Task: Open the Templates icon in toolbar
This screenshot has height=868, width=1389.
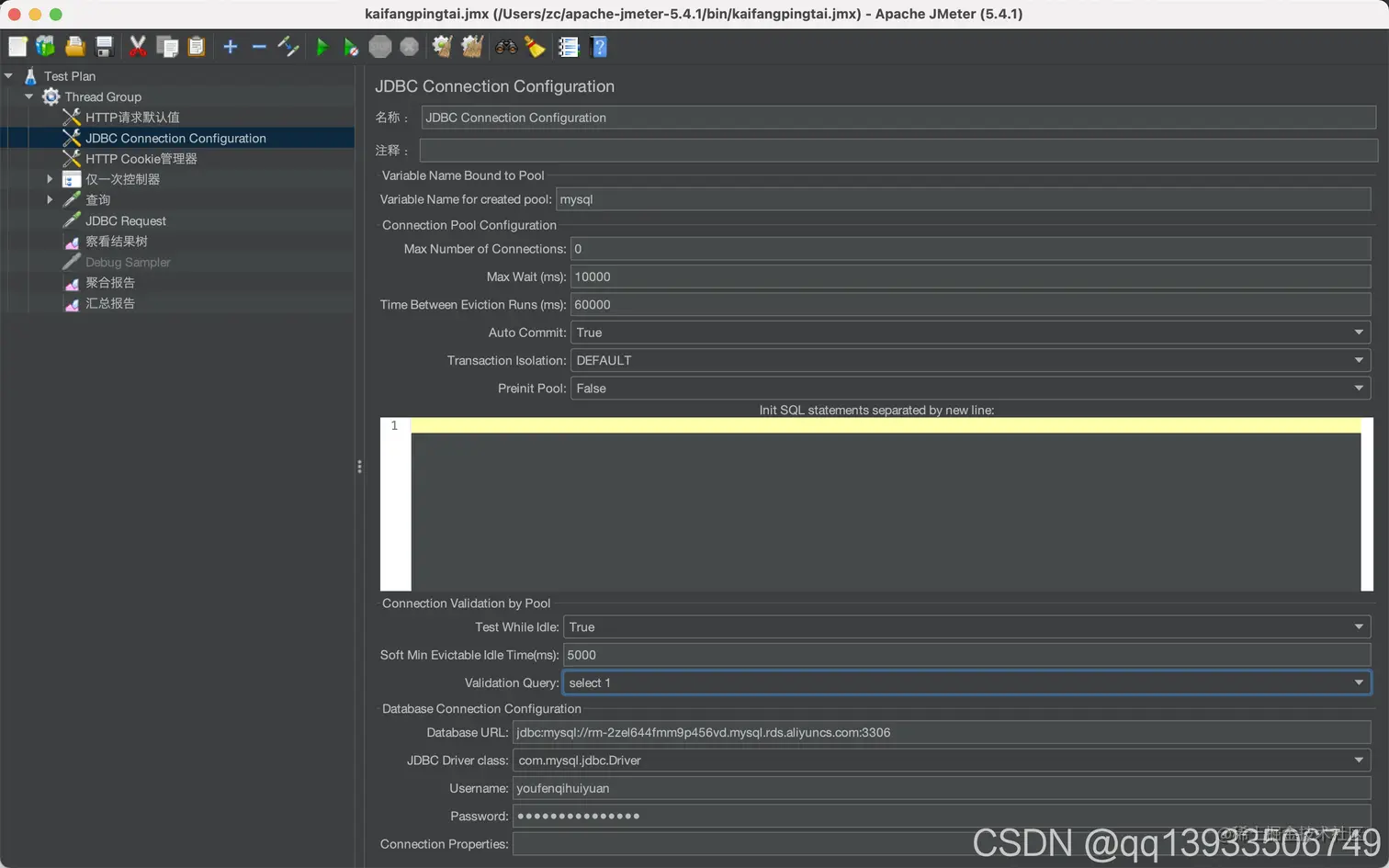Action: tap(45, 47)
